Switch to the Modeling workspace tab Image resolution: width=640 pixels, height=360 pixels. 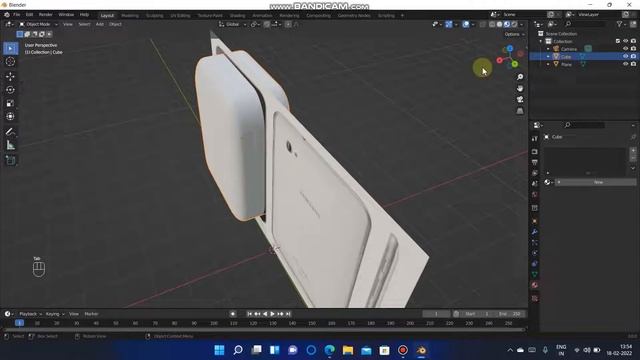coord(130,16)
